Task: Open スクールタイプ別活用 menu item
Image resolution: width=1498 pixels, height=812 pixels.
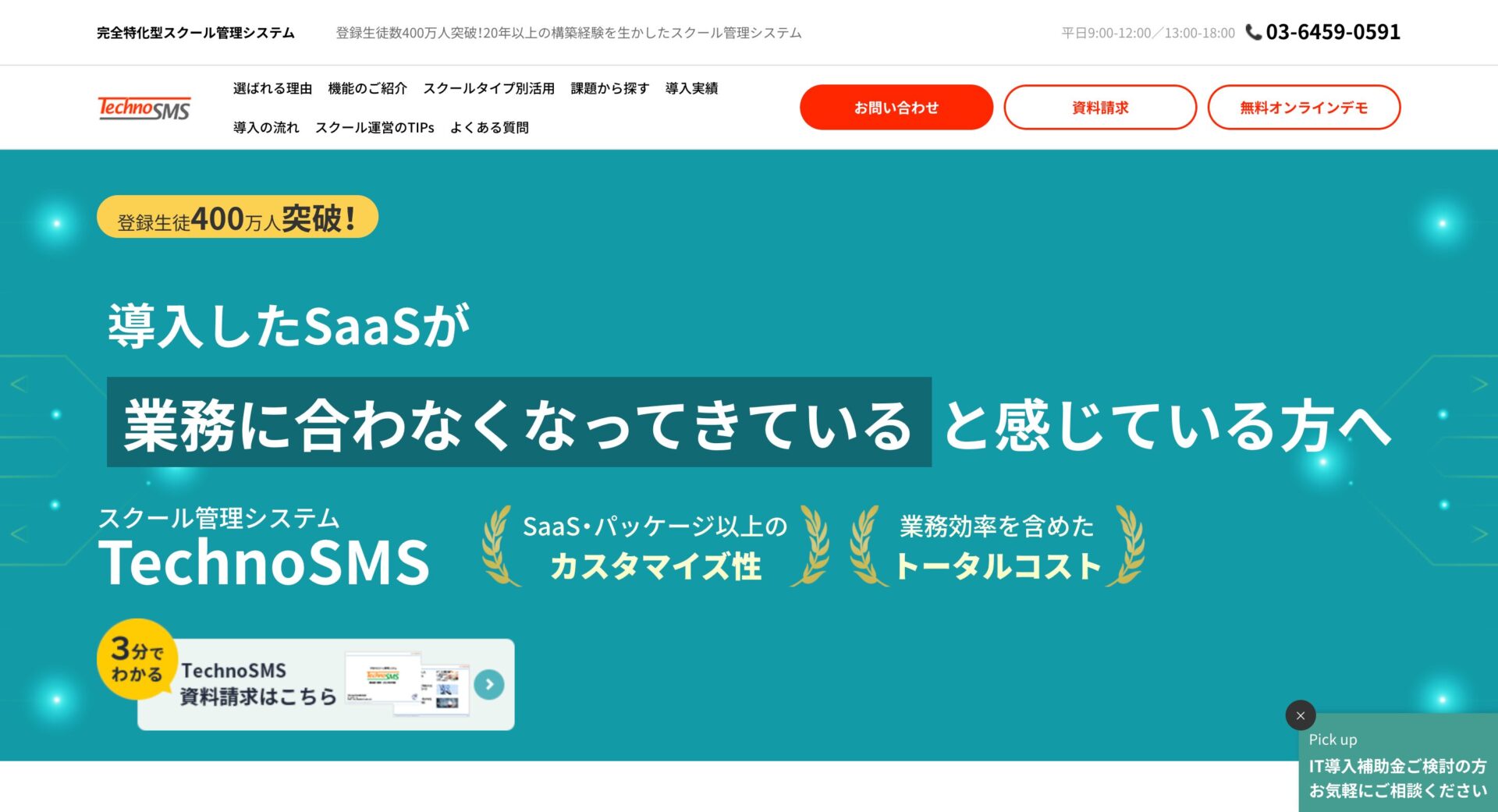Action: coord(489,88)
